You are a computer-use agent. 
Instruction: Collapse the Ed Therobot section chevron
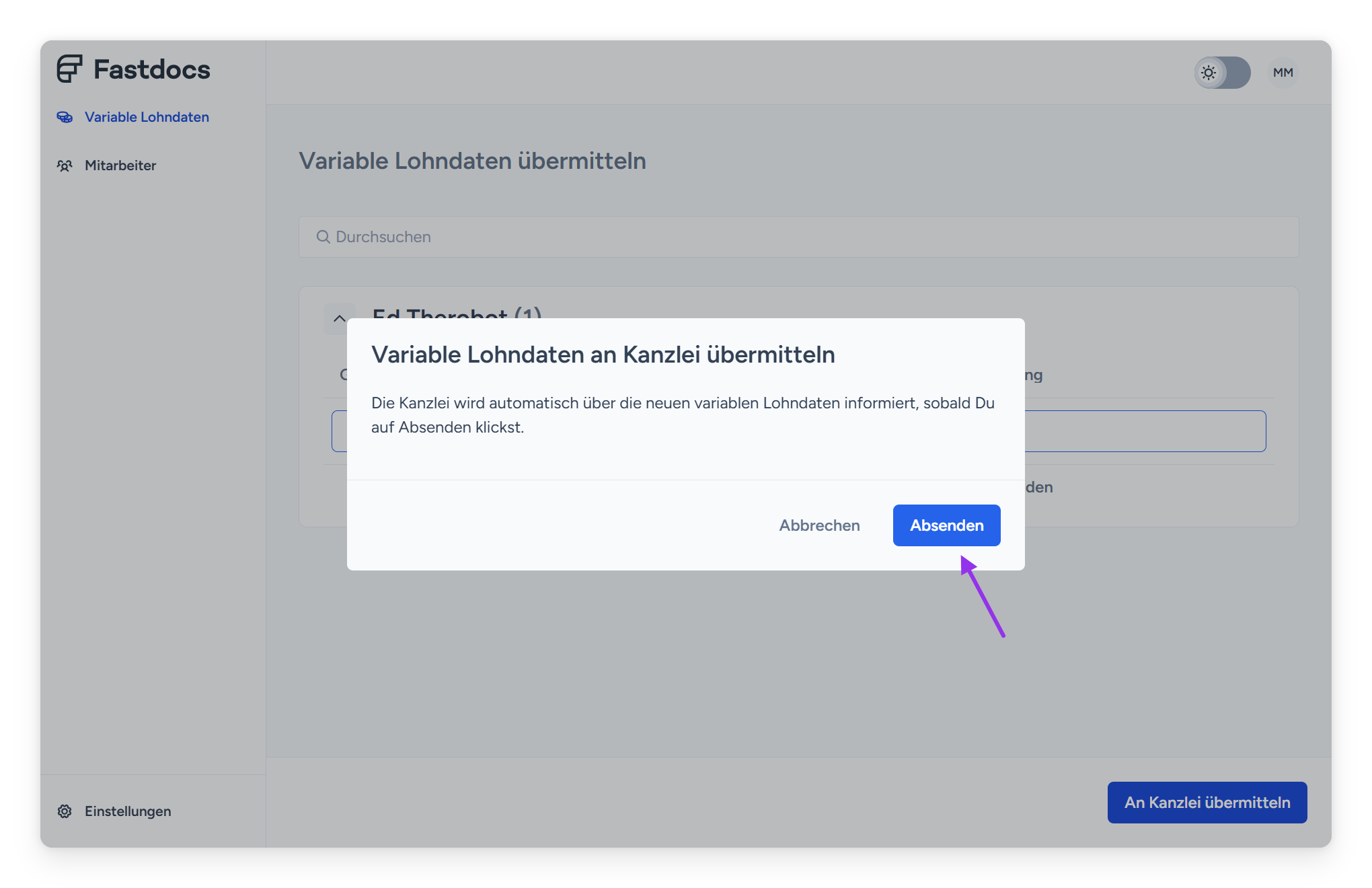point(340,318)
